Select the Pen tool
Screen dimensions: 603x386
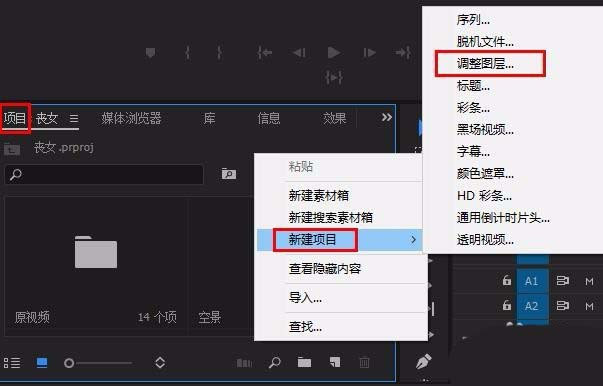[x=424, y=362]
